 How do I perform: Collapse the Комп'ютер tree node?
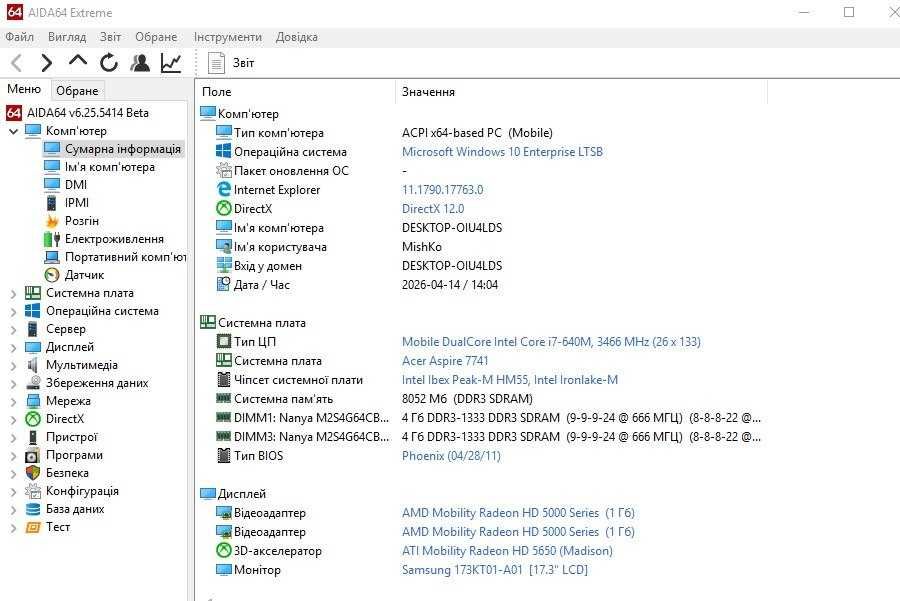coord(13,131)
